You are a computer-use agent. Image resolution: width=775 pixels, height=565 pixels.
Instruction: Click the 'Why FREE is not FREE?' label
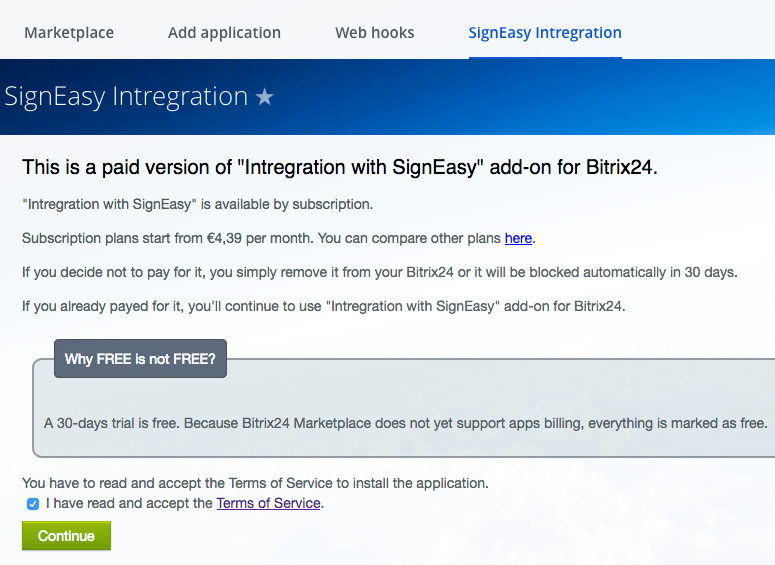tap(140, 358)
